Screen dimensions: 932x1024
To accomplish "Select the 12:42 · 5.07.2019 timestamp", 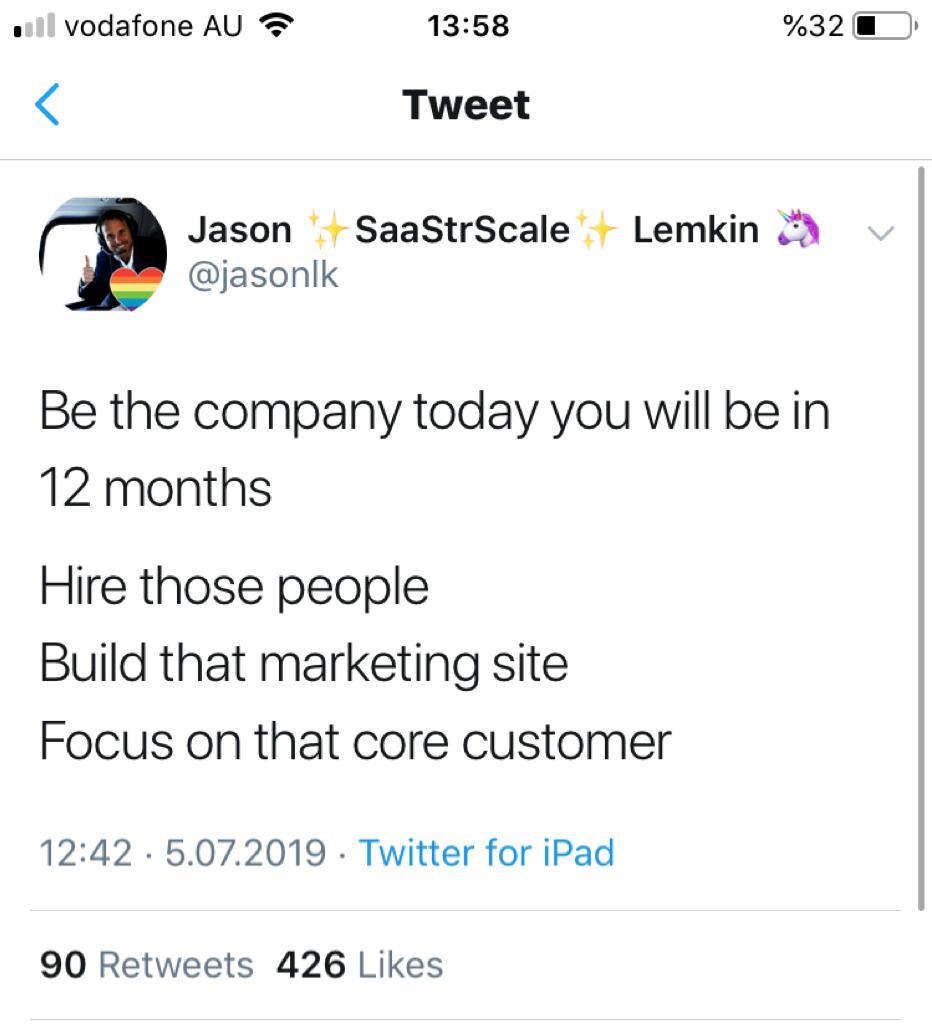I will pyautogui.click(x=182, y=853).
